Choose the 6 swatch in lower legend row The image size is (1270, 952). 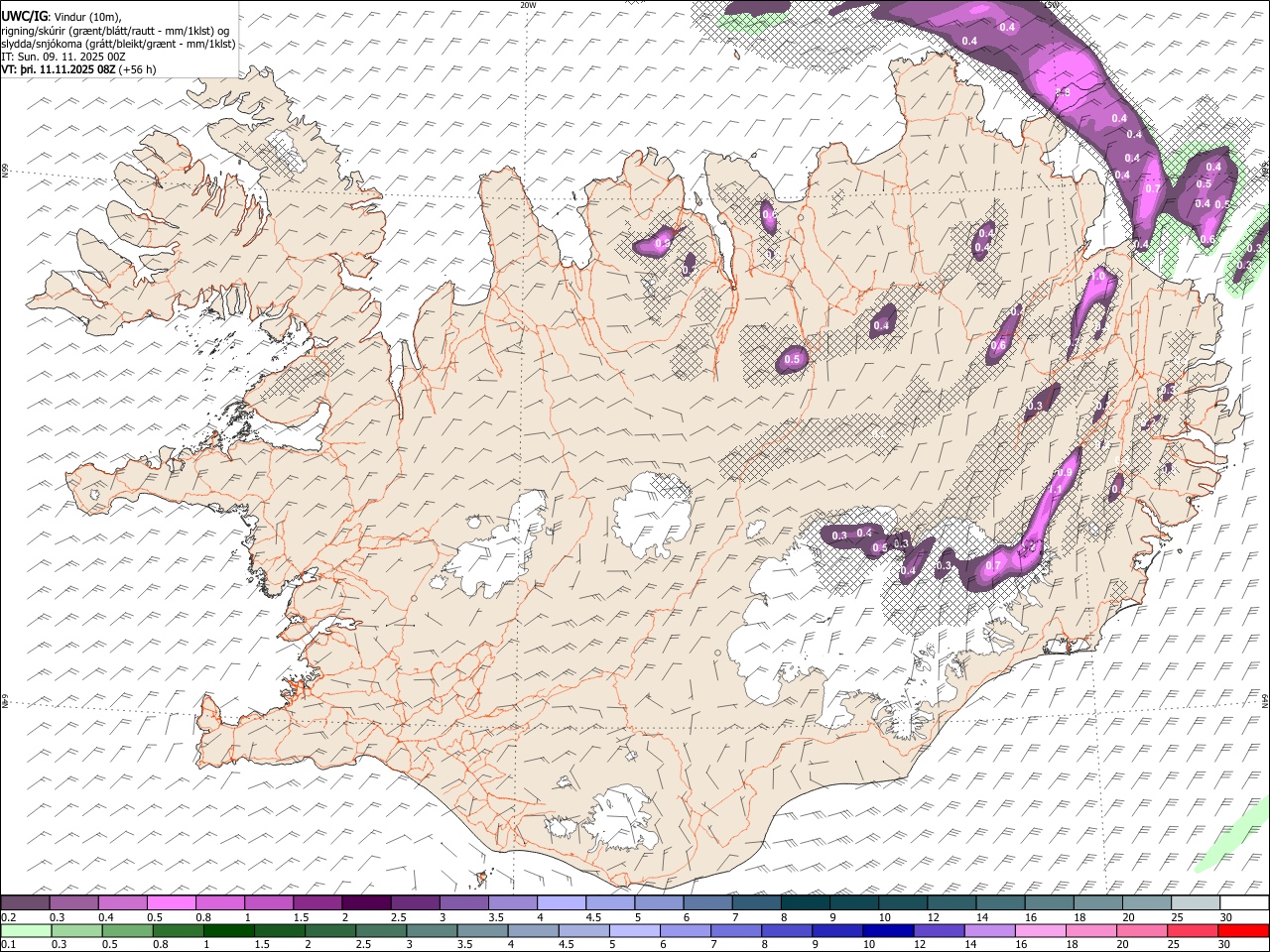[x=686, y=930]
